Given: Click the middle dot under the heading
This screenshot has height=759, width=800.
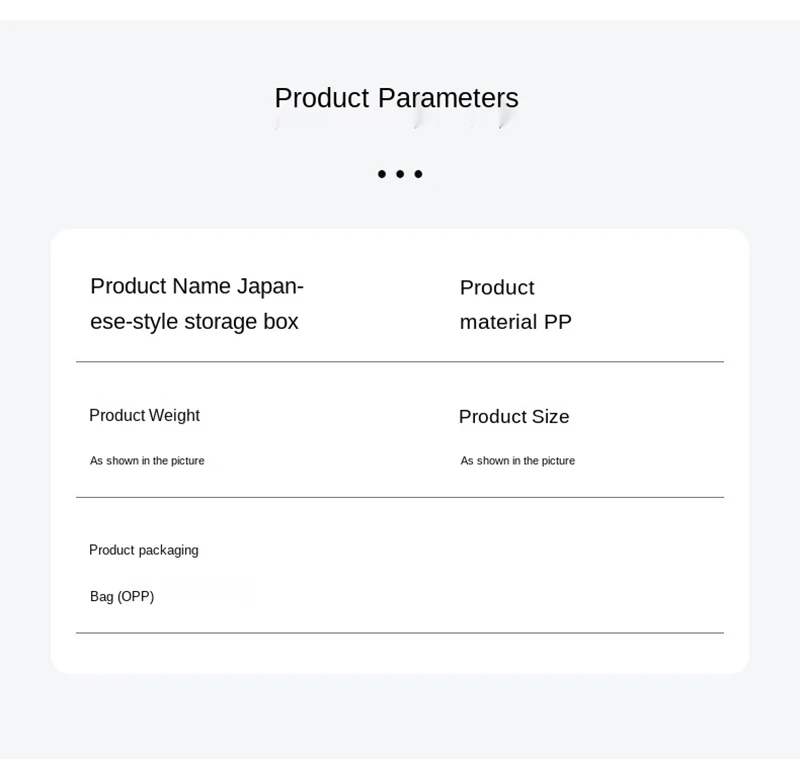Looking at the screenshot, I should click(x=400, y=174).
